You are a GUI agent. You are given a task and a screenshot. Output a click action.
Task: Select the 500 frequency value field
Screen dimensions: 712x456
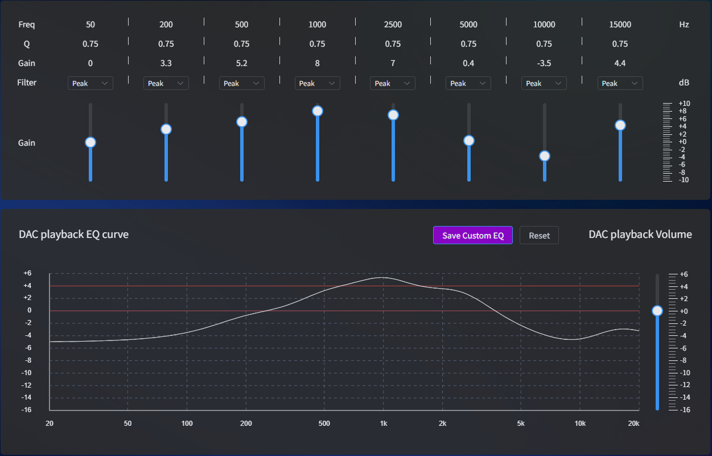point(242,25)
